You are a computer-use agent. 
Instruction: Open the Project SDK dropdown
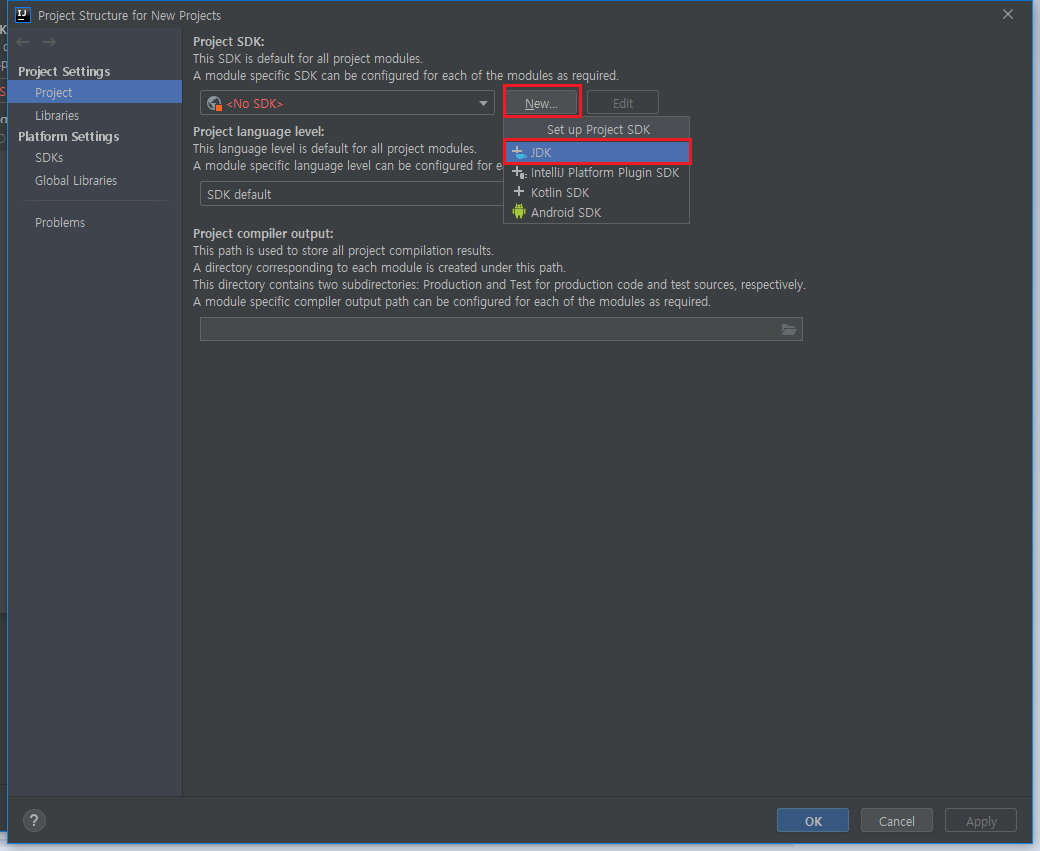tap(348, 103)
